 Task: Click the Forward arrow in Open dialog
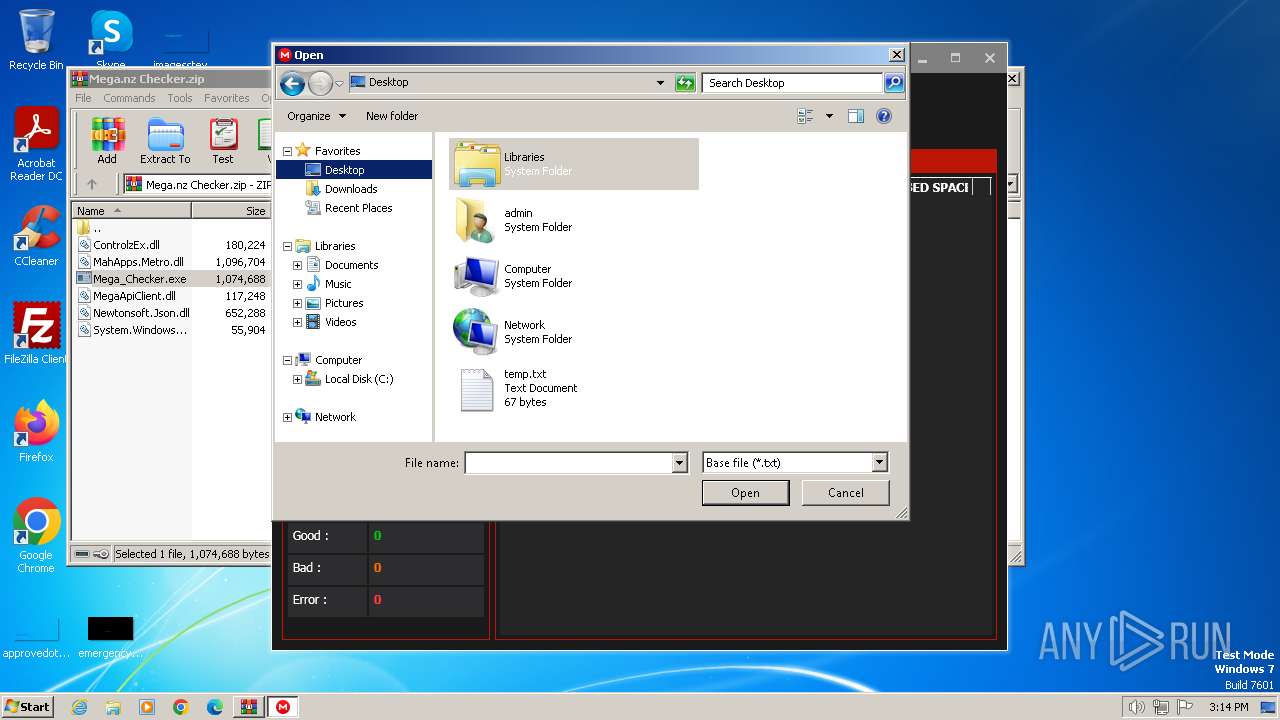320,83
